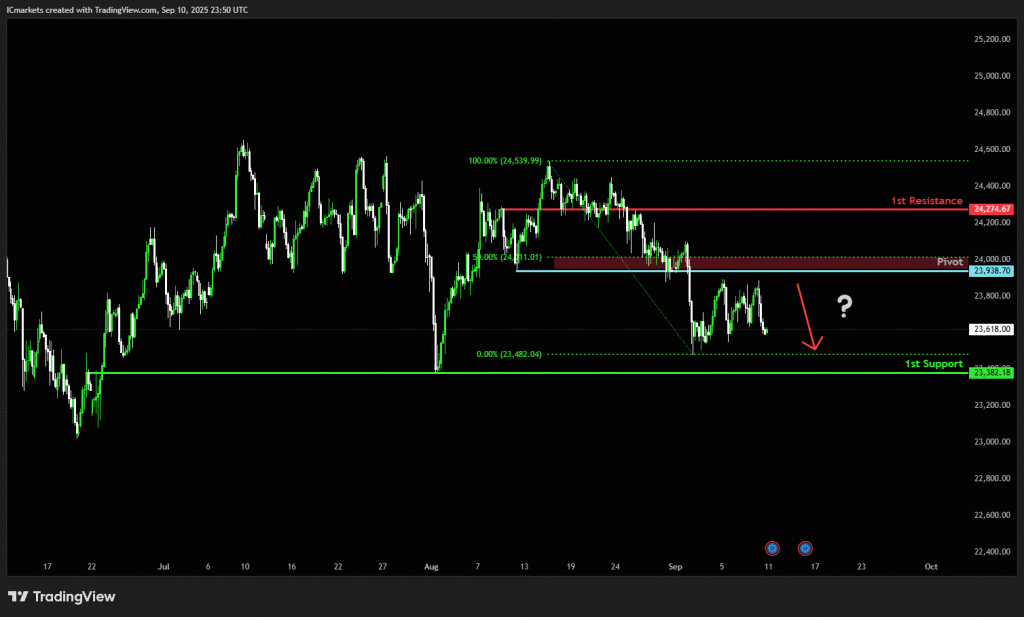
Task: Click date 23 on the time axis
Action: pyautogui.click(x=861, y=567)
